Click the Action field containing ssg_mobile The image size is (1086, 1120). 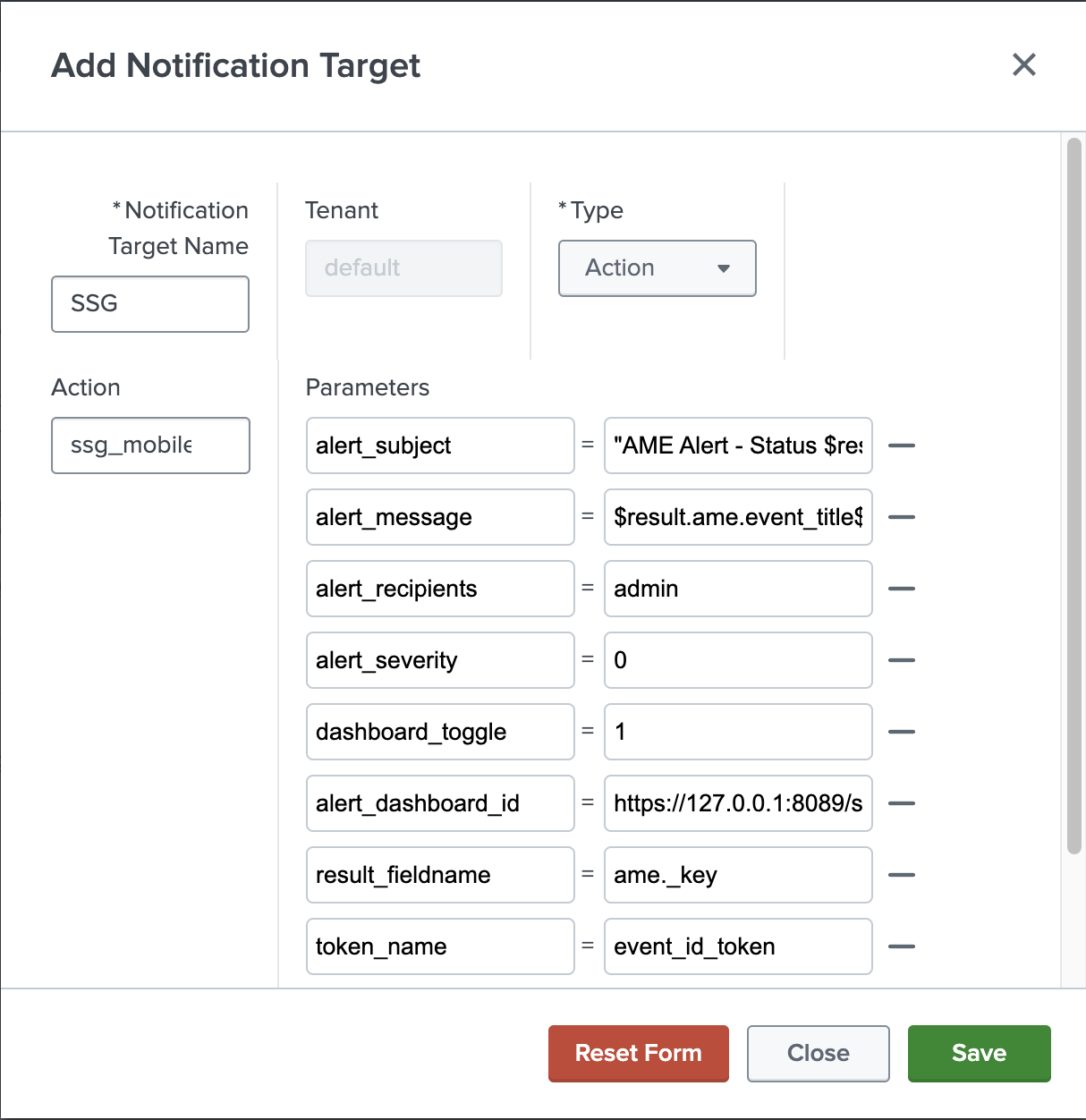coord(149,445)
